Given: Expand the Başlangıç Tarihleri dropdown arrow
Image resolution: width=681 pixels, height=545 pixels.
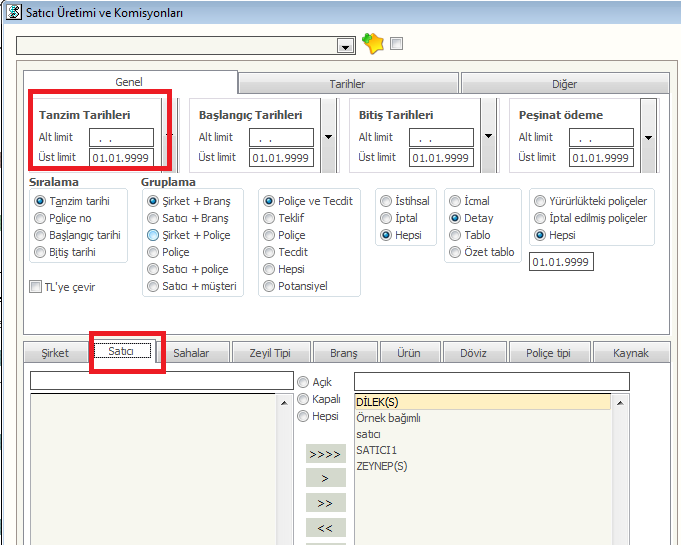Looking at the screenshot, I should click(x=328, y=137).
